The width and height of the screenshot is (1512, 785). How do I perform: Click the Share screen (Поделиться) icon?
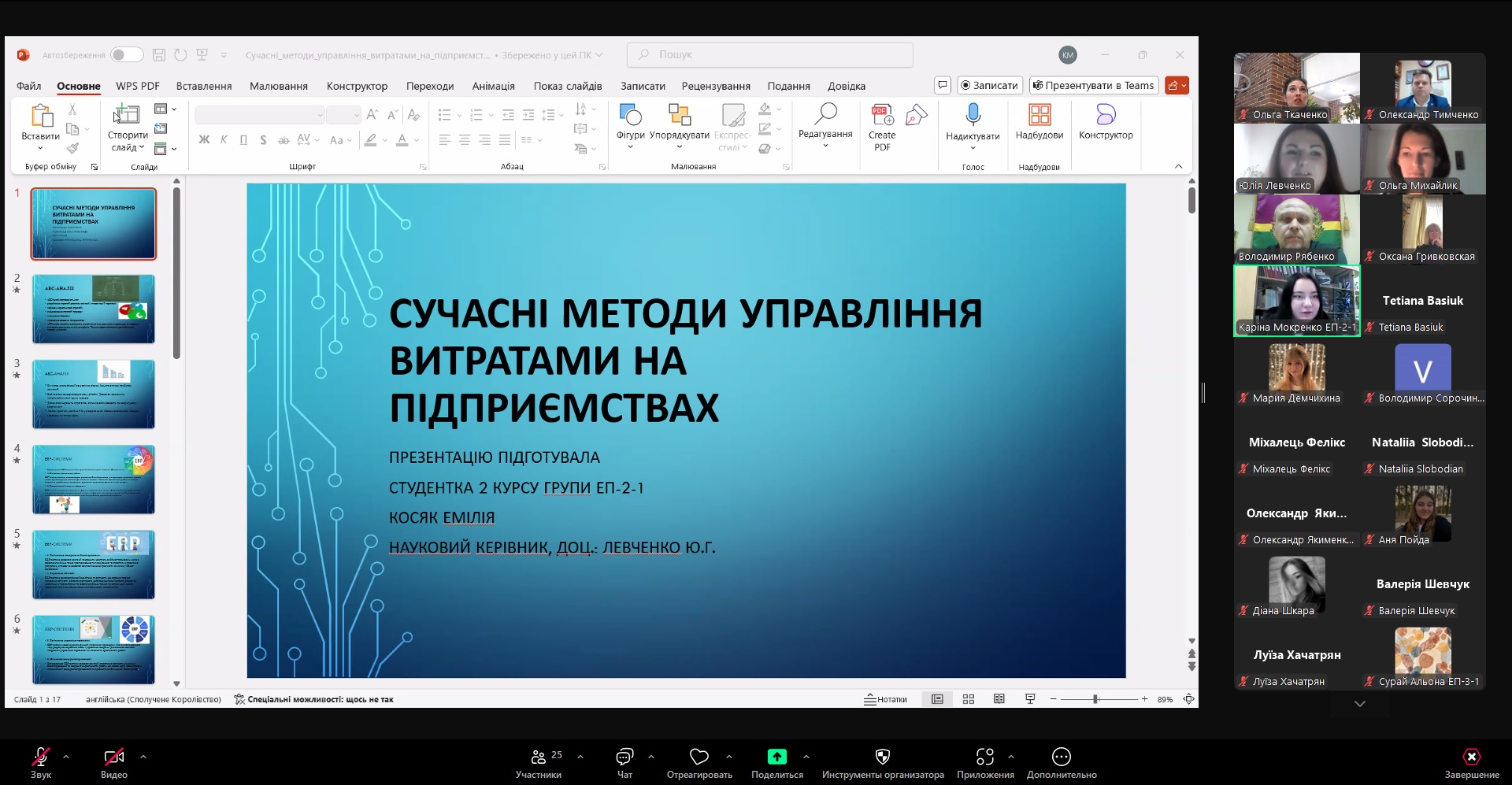pos(776,757)
